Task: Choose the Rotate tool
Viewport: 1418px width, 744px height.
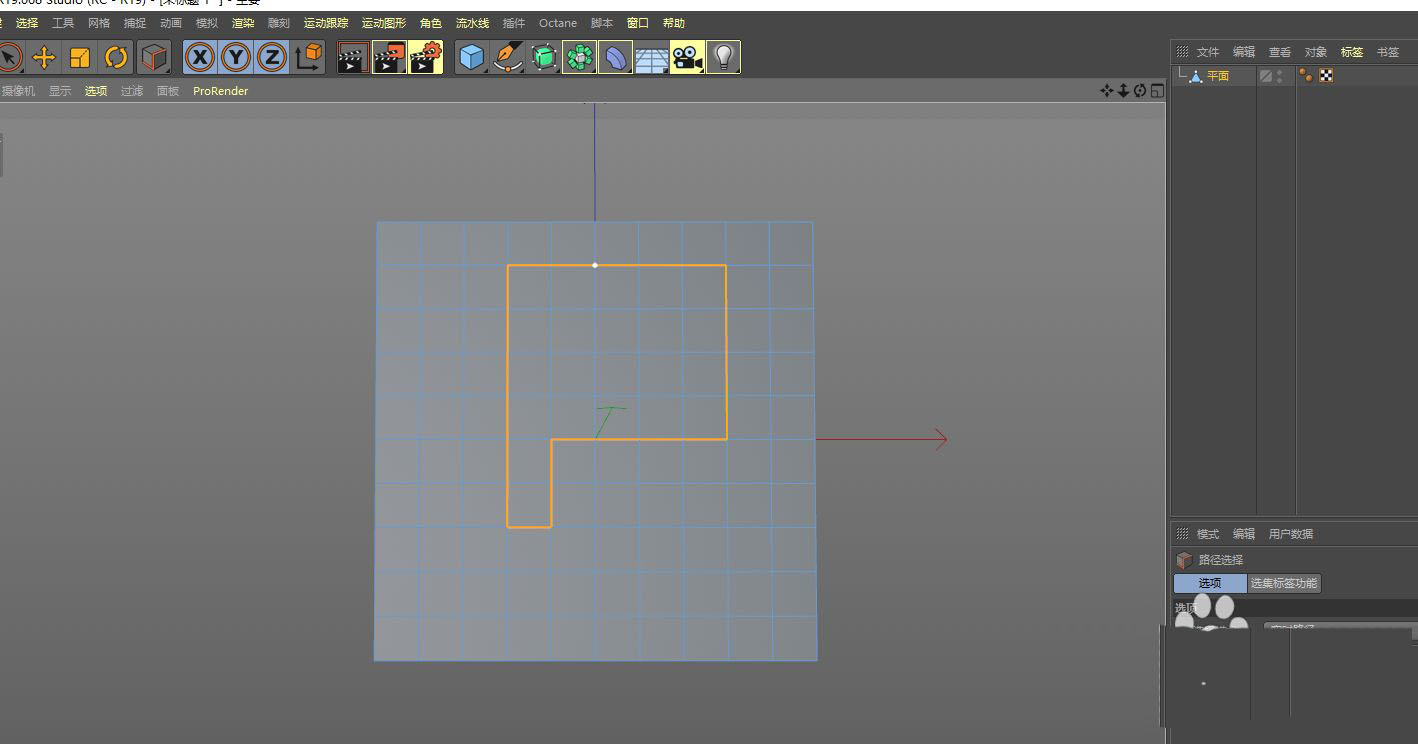Action: 117,58
